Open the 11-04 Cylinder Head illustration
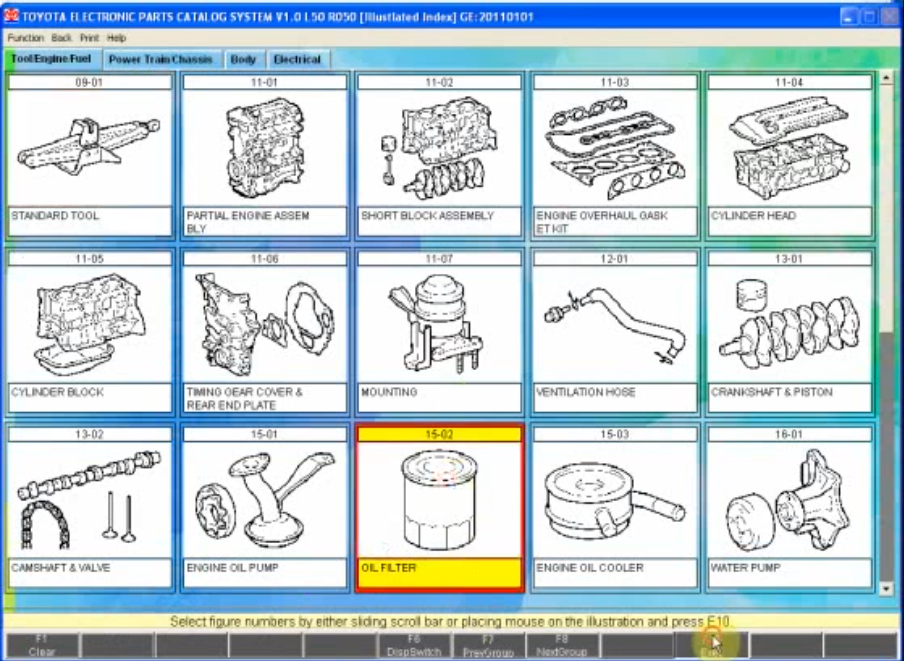The image size is (904, 661). (789, 156)
